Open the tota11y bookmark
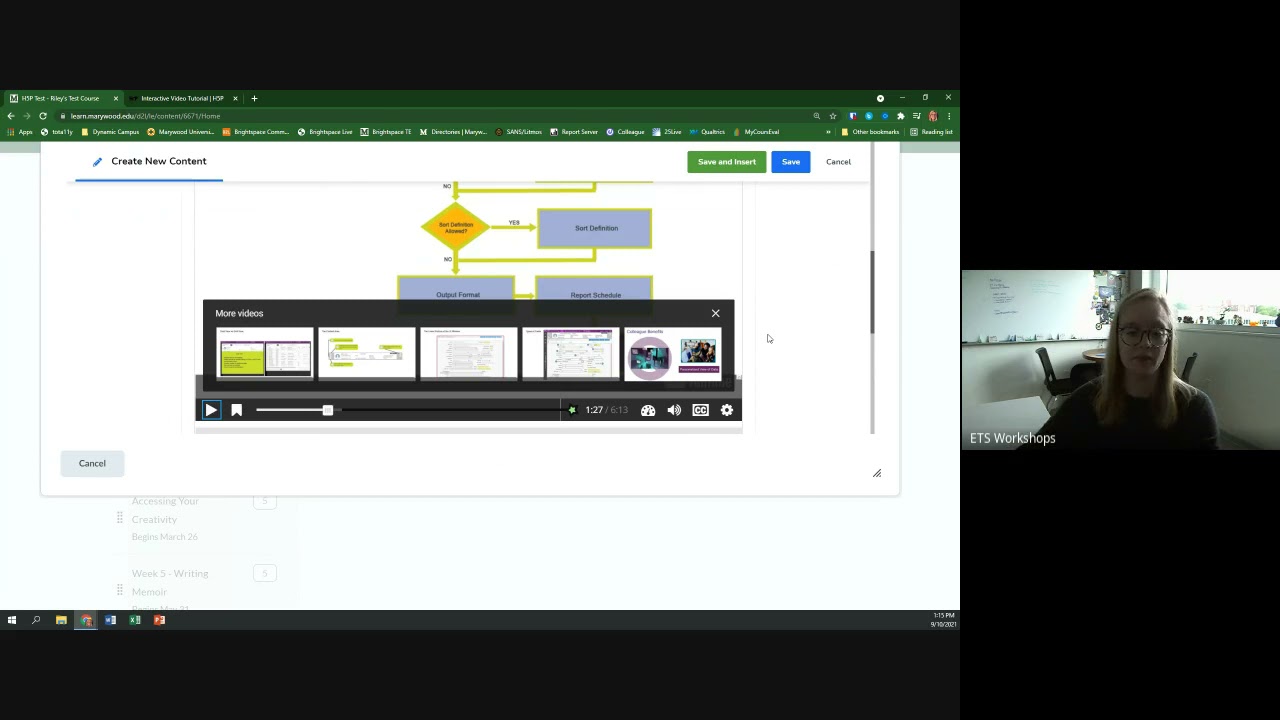Viewport: 1280px width, 720px height. (x=57, y=132)
